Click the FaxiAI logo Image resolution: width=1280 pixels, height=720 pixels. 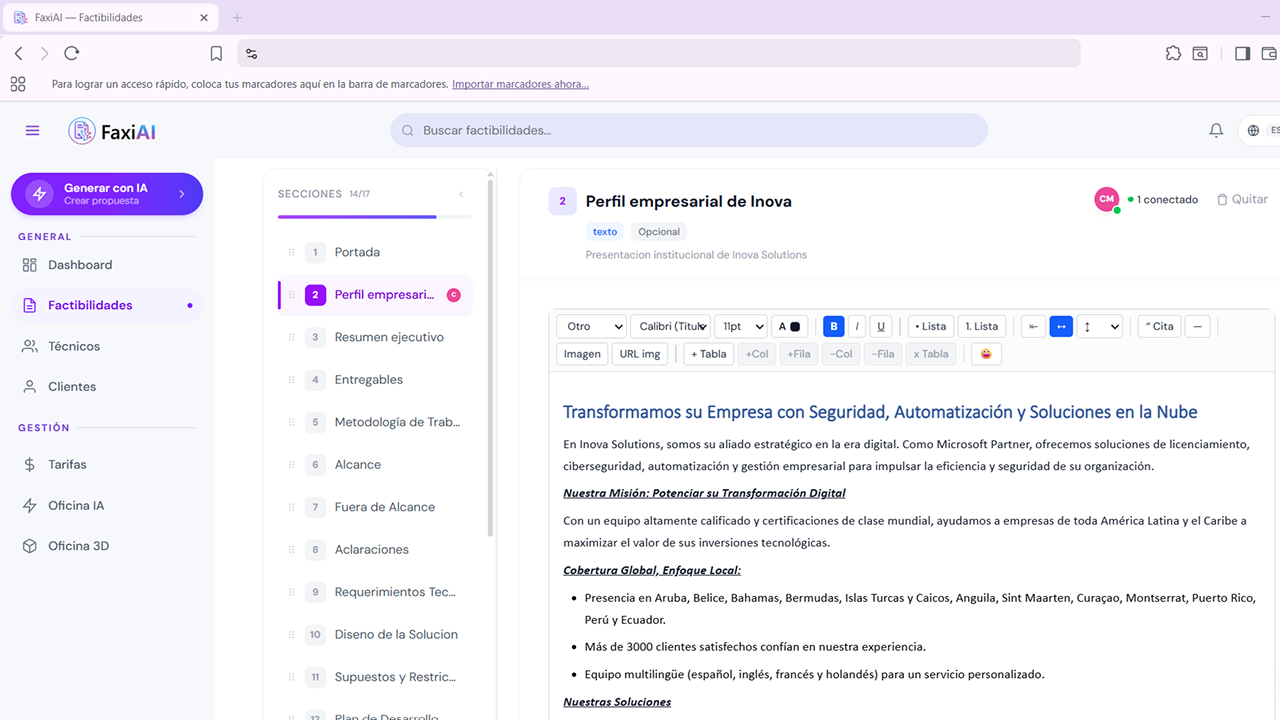point(112,131)
